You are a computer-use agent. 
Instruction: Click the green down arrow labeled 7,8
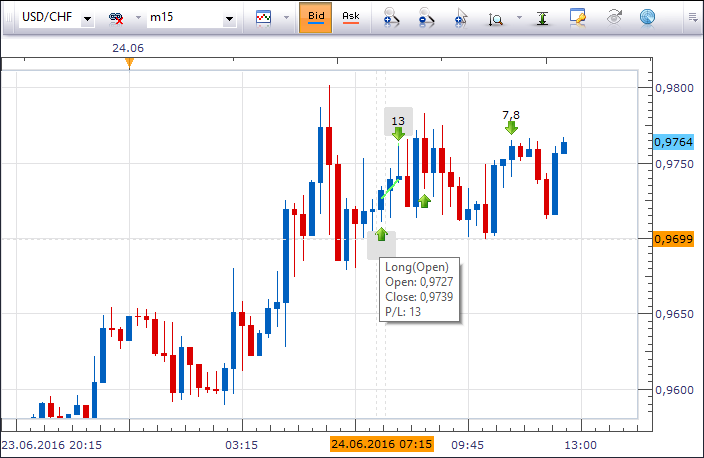click(511, 128)
